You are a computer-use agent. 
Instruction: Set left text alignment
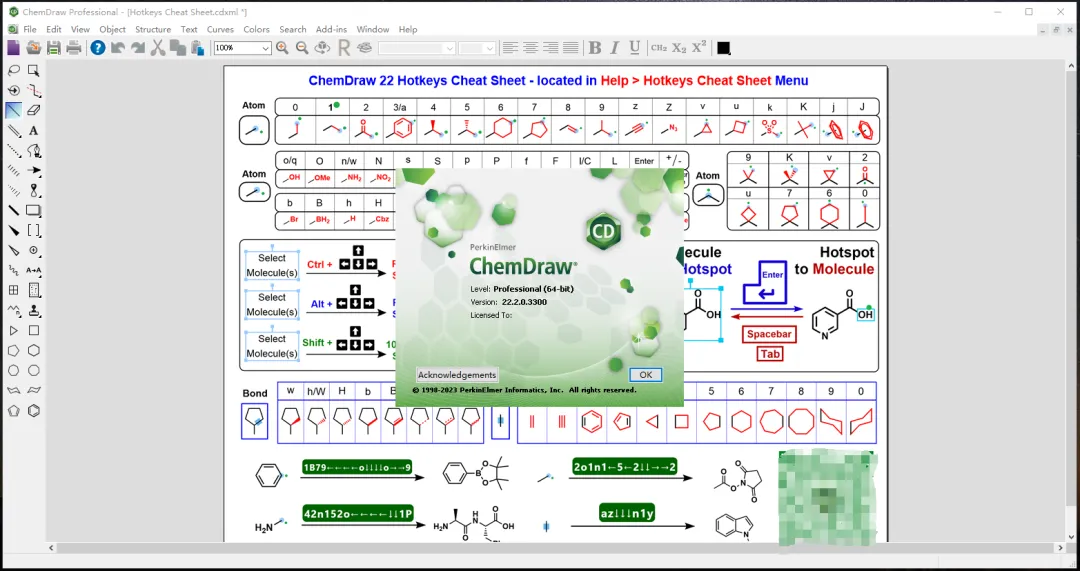tap(510, 48)
